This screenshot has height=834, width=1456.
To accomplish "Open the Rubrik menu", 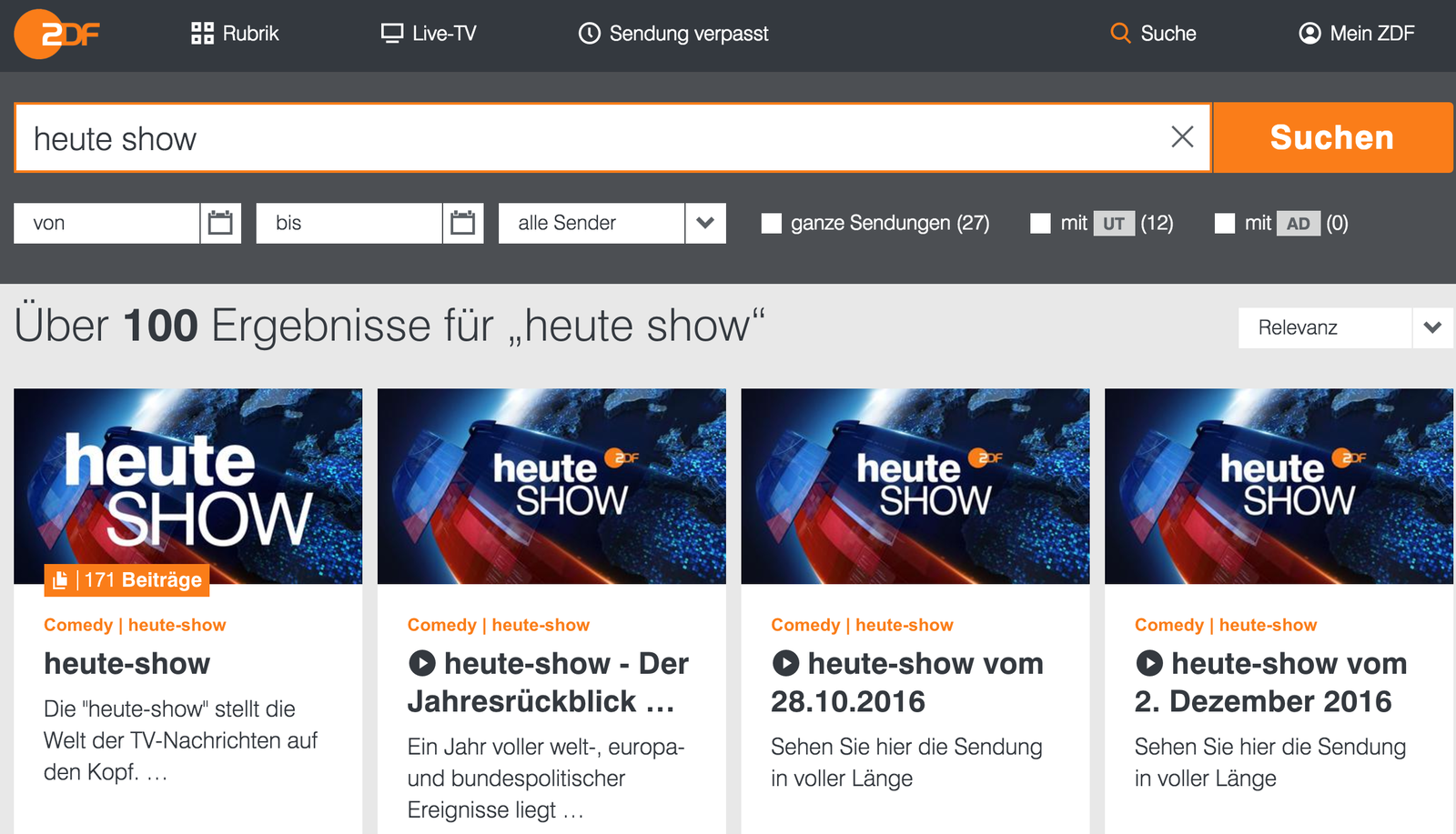I will click(x=235, y=34).
